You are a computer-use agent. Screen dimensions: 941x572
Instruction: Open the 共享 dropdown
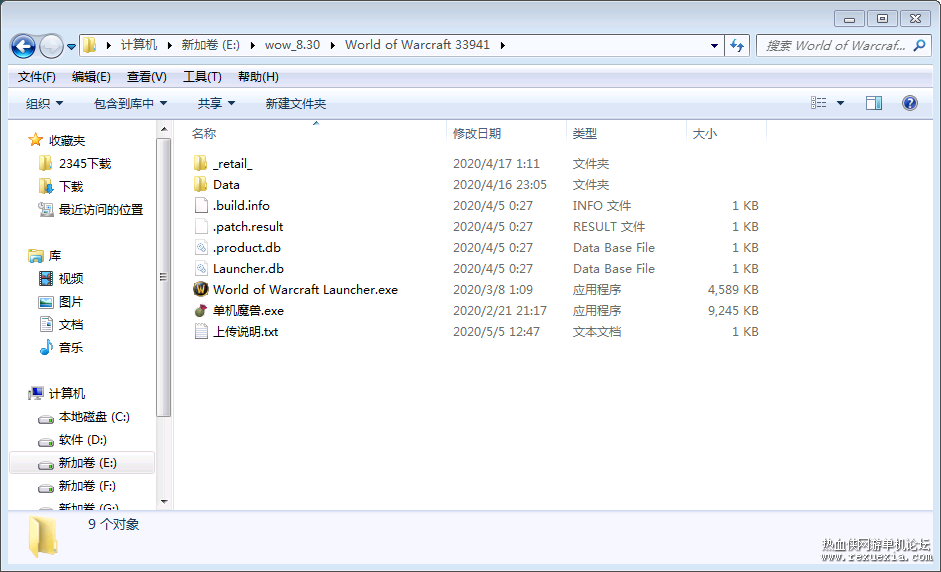[x=216, y=103]
